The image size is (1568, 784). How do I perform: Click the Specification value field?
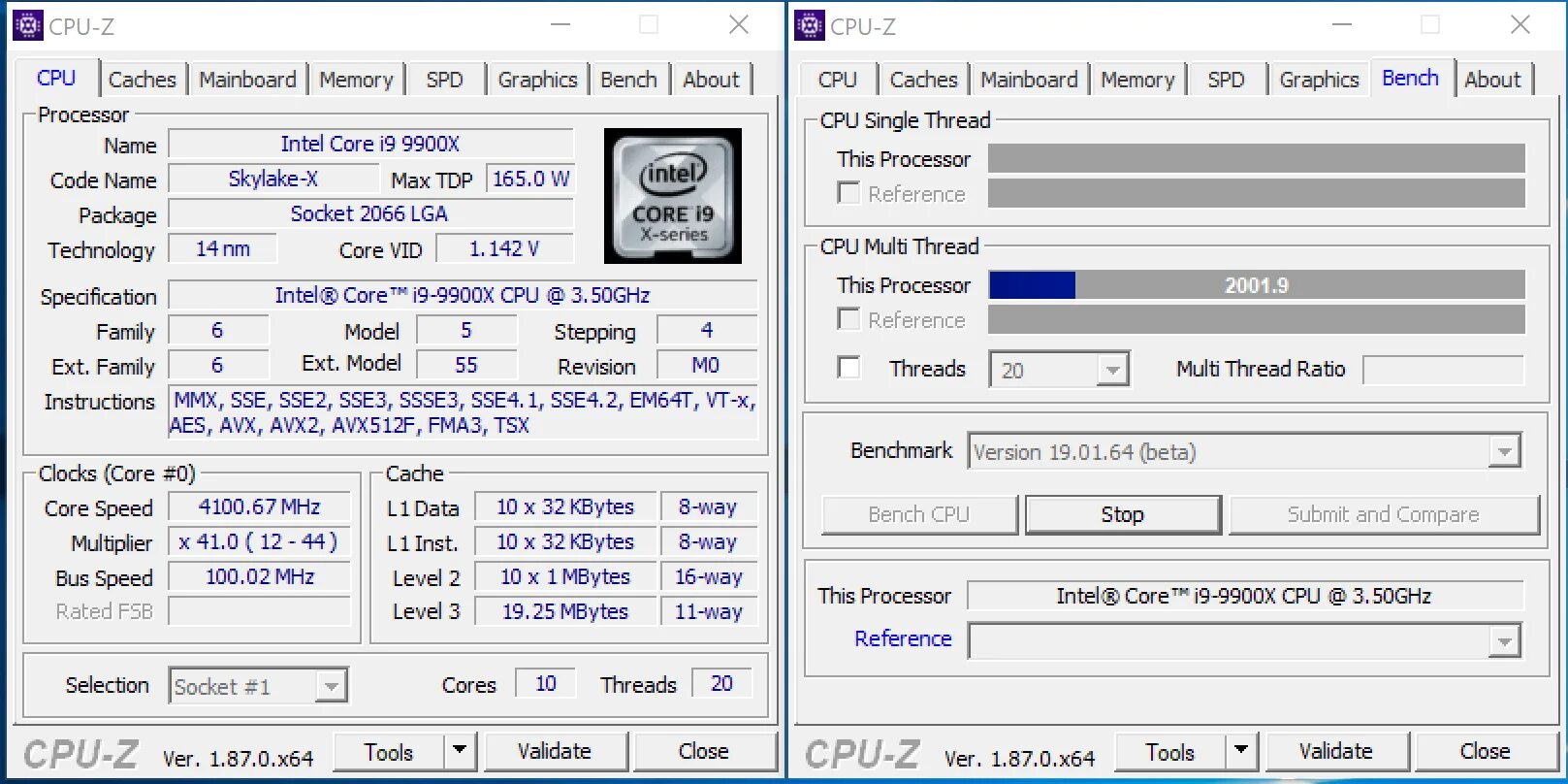[x=464, y=295]
